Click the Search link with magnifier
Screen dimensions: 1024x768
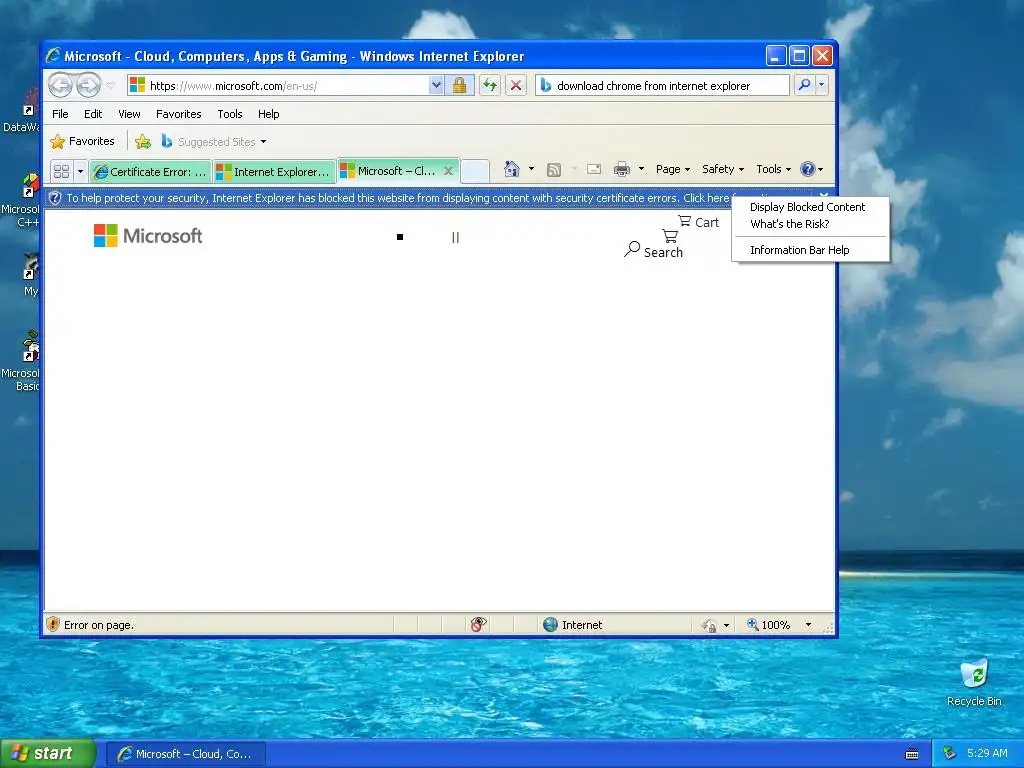point(654,251)
